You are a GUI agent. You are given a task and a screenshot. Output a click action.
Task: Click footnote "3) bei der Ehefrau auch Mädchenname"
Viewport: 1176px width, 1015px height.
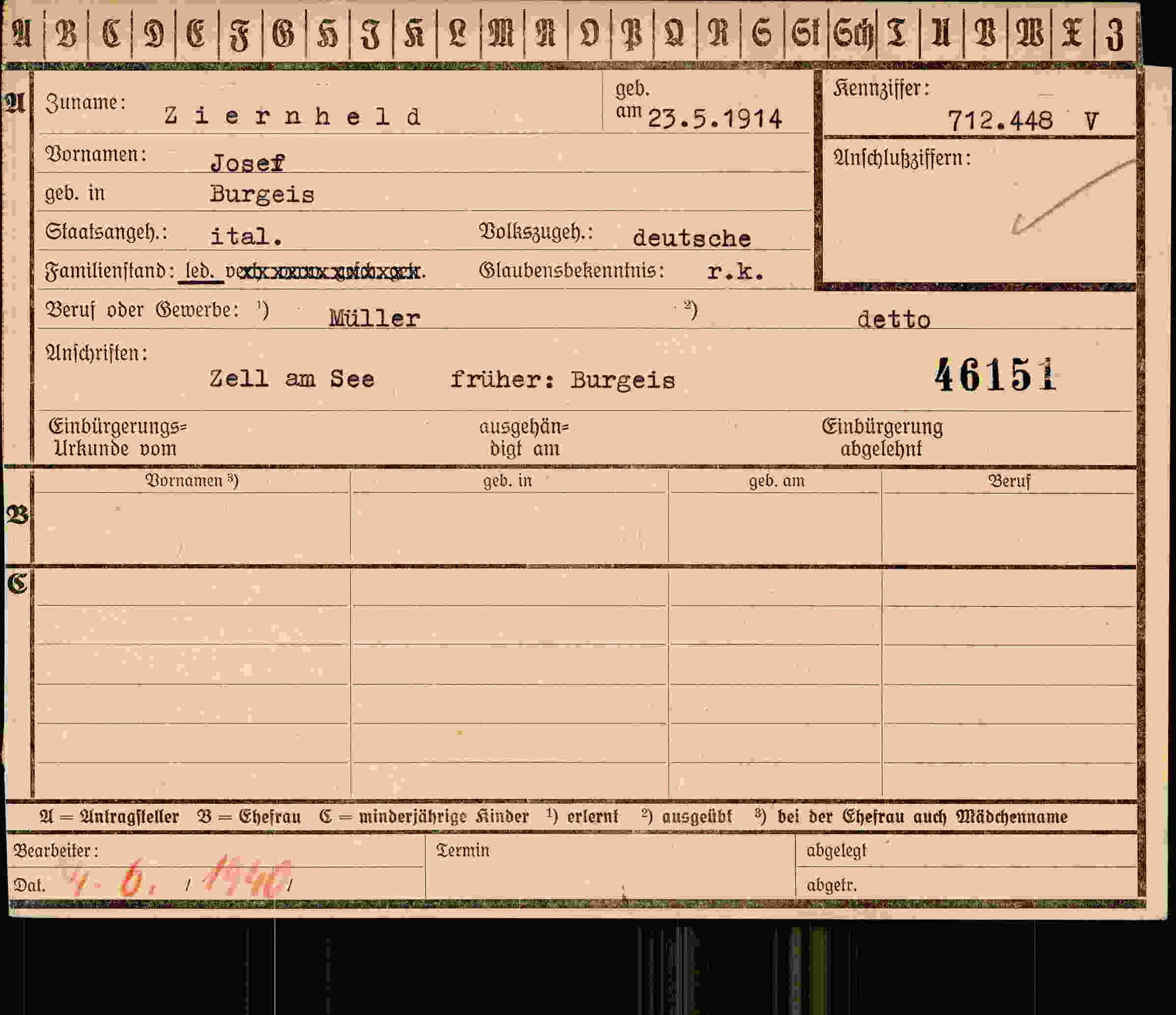click(912, 817)
